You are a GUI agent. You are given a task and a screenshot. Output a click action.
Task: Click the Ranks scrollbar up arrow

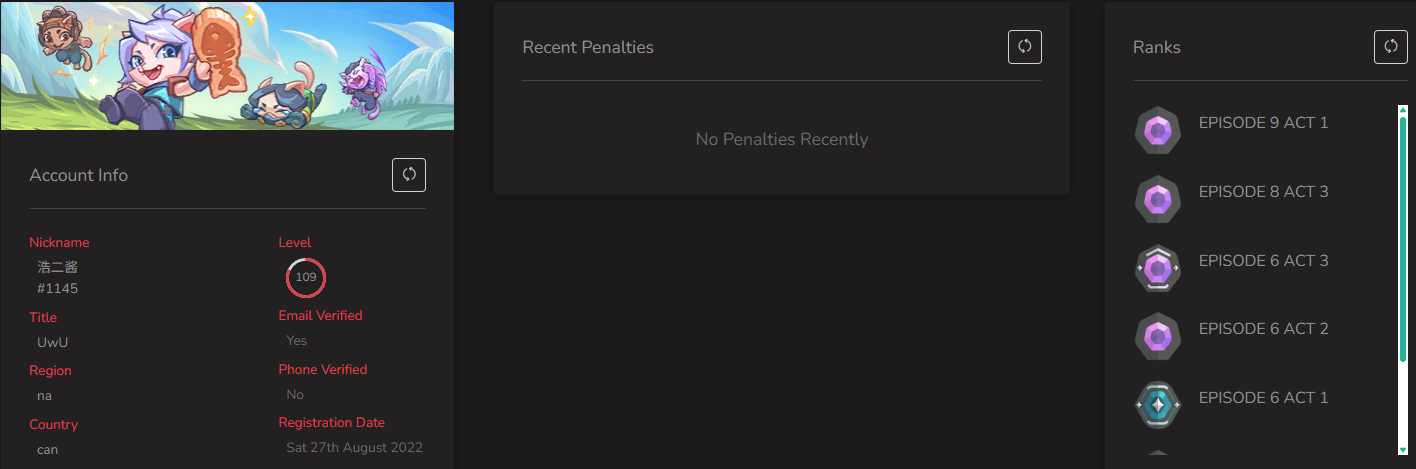[x=1402, y=110]
